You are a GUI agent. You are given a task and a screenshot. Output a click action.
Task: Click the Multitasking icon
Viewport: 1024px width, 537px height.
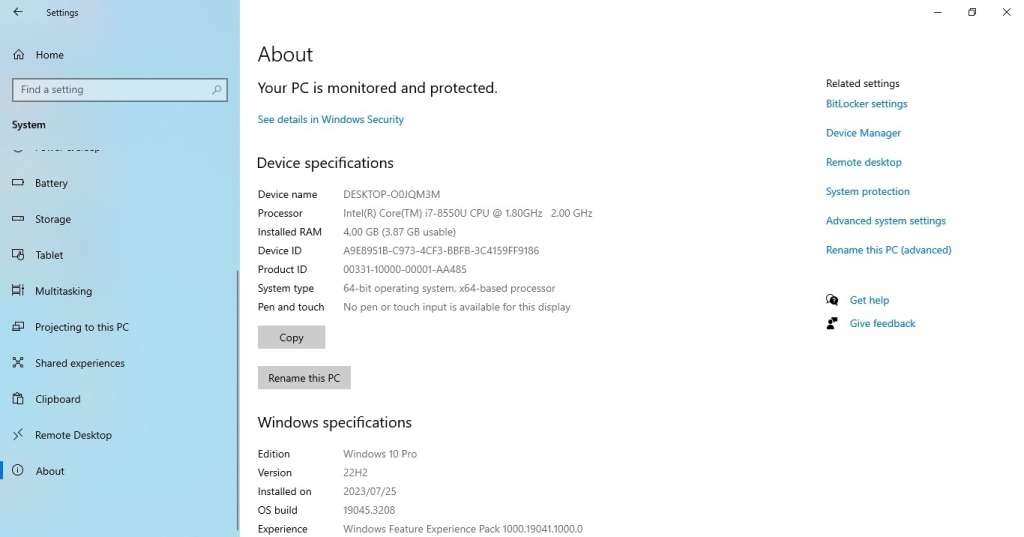(x=18, y=291)
